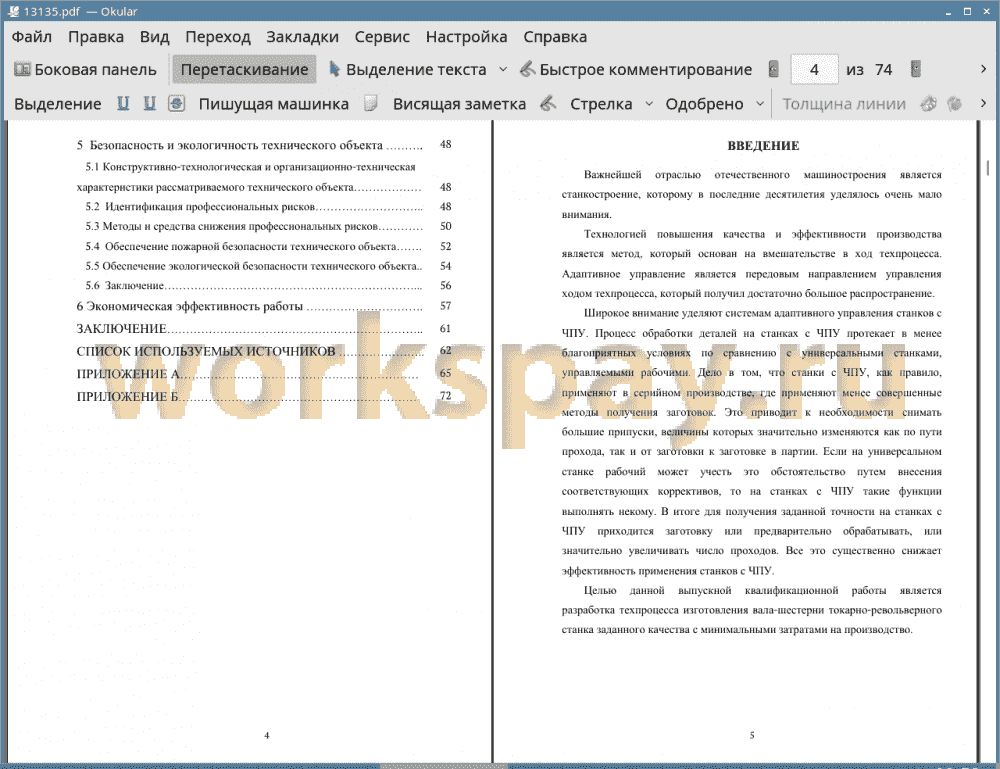Click the ВВЕДЕНИЕ heading on page 5

pos(763,146)
